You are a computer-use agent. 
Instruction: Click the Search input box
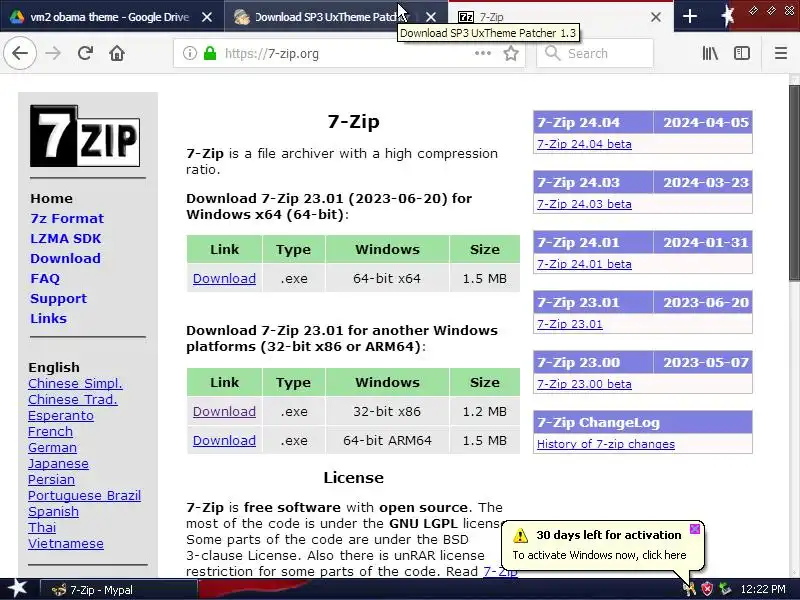[x=594, y=53]
